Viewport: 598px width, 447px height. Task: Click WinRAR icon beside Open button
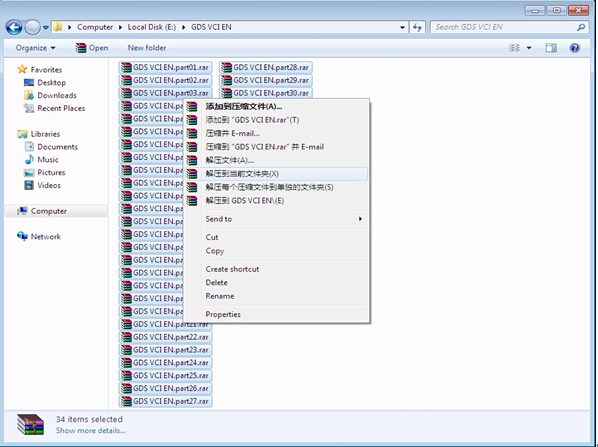coord(81,48)
